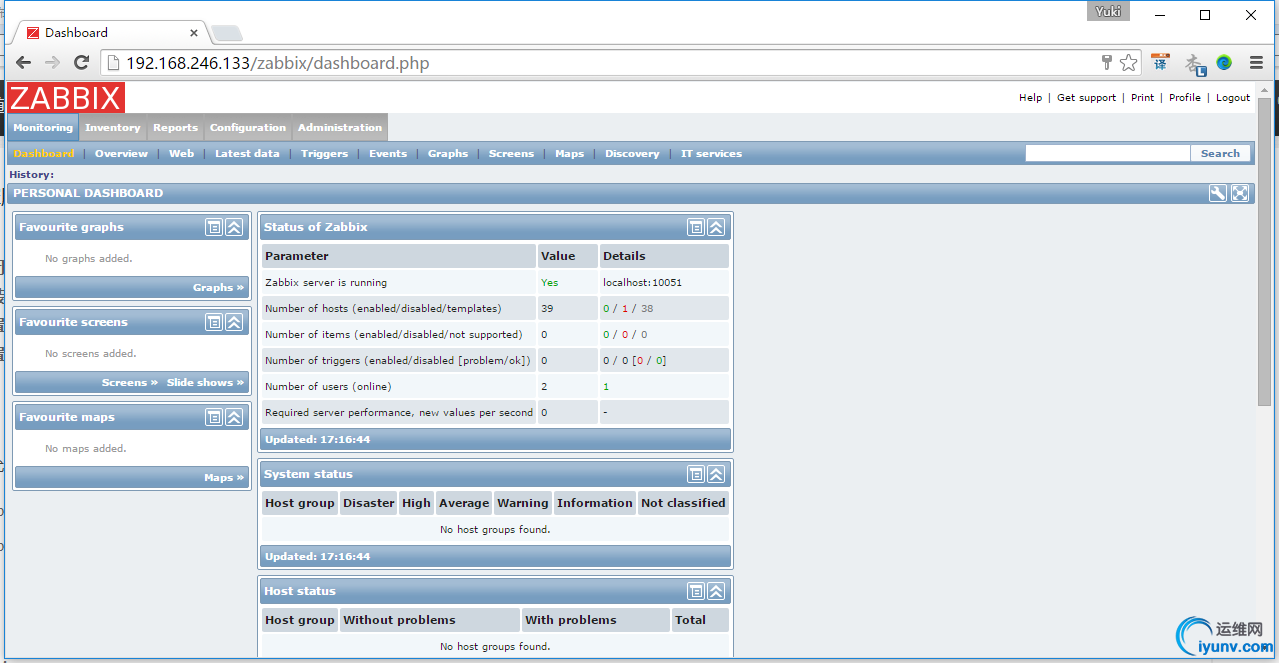The width and height of the screenshot is (1279, 663).
Task: Open System status widget menu icon
Action: click(x=696, y=474)
